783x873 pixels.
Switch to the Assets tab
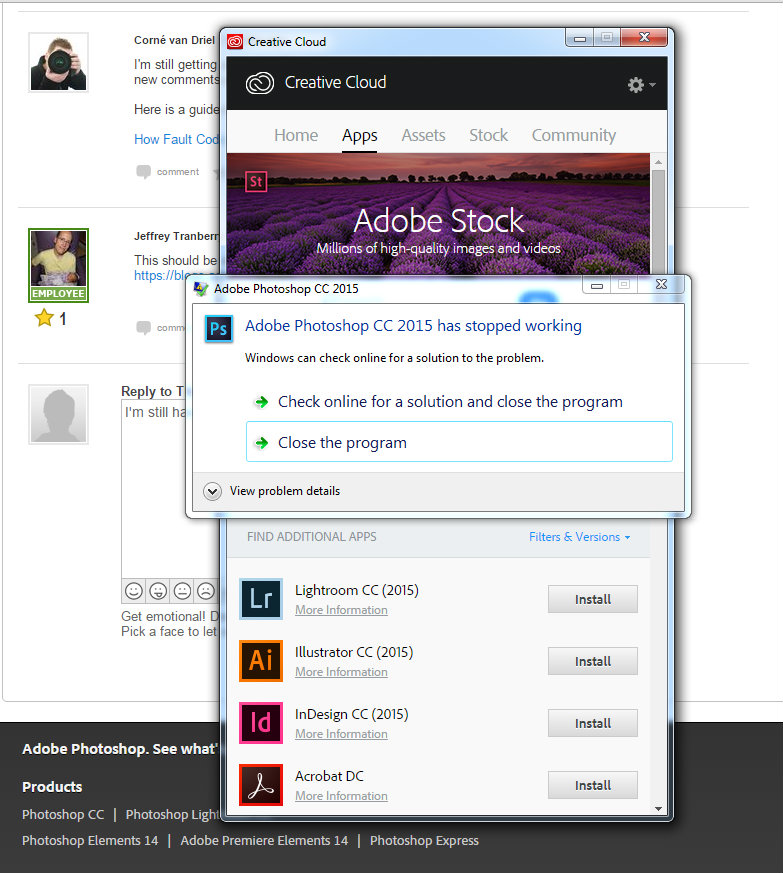tap(423, 135)
